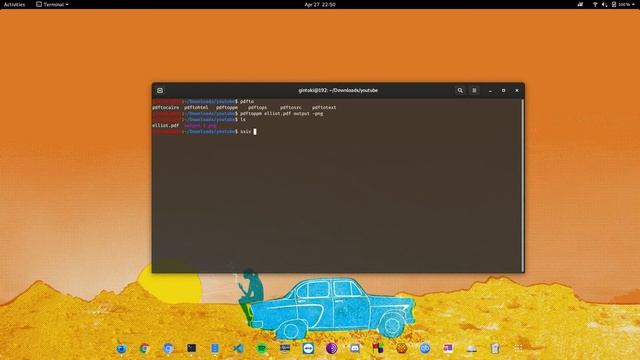Open the scanner-like device icon in dock

[471, 348]
